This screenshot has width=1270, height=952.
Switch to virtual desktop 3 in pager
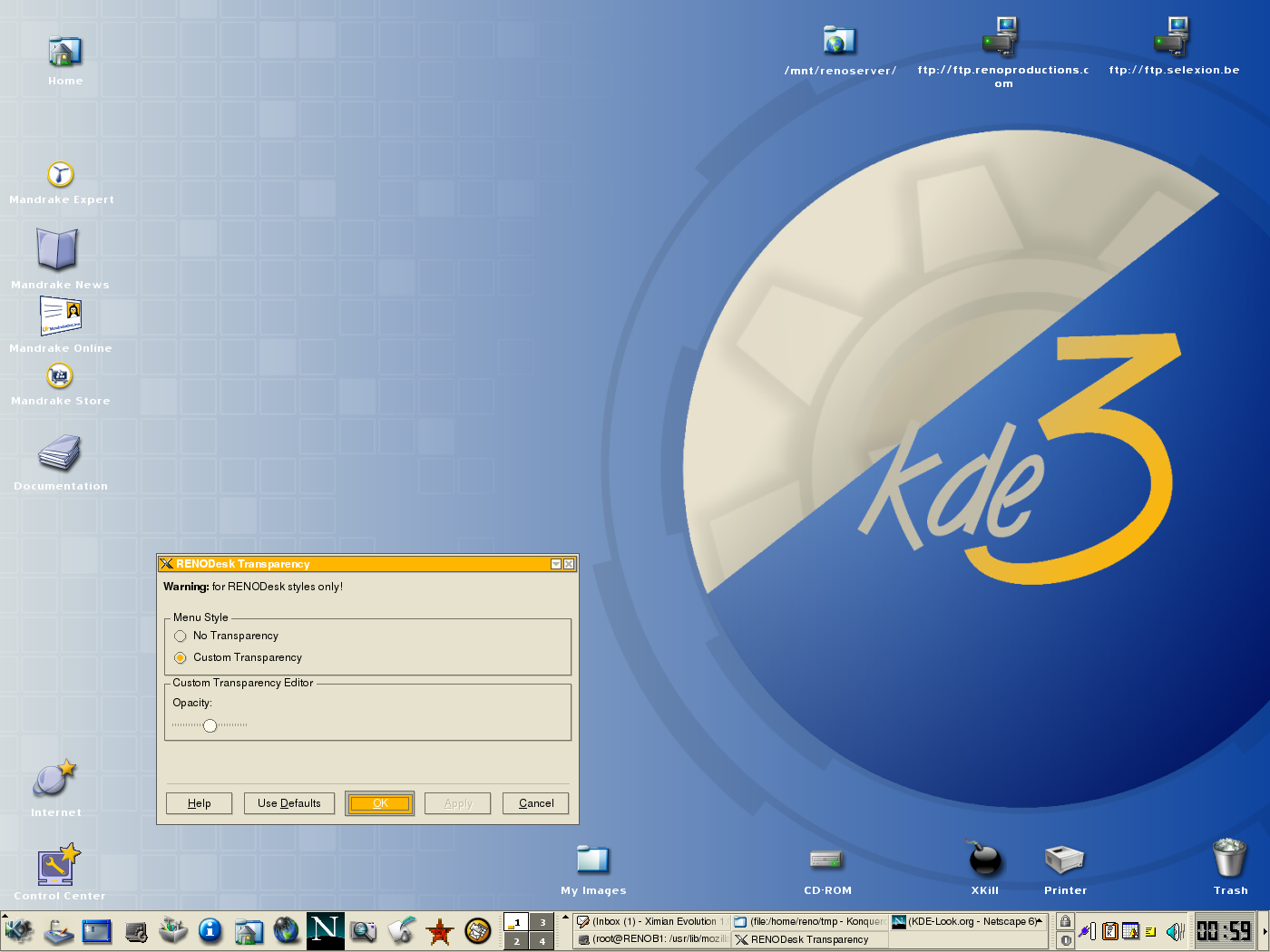542,922
